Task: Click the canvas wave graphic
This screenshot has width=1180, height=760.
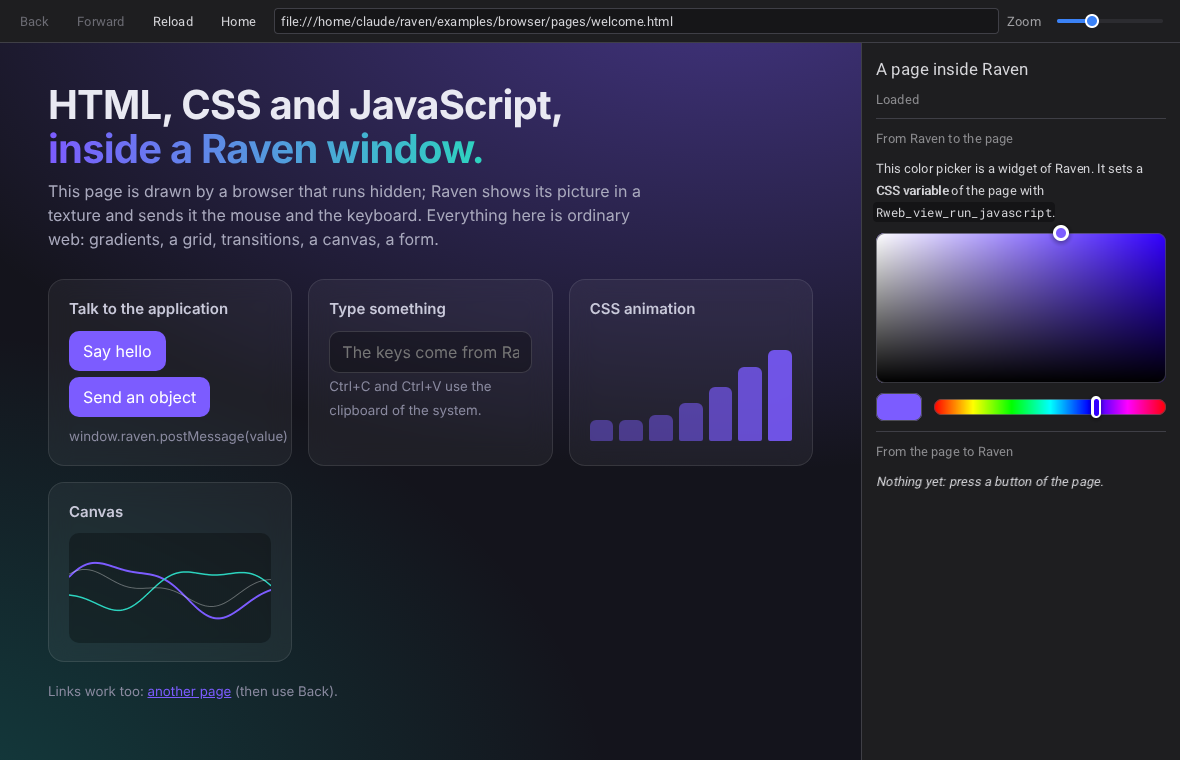Action: (x=170, y=588)
